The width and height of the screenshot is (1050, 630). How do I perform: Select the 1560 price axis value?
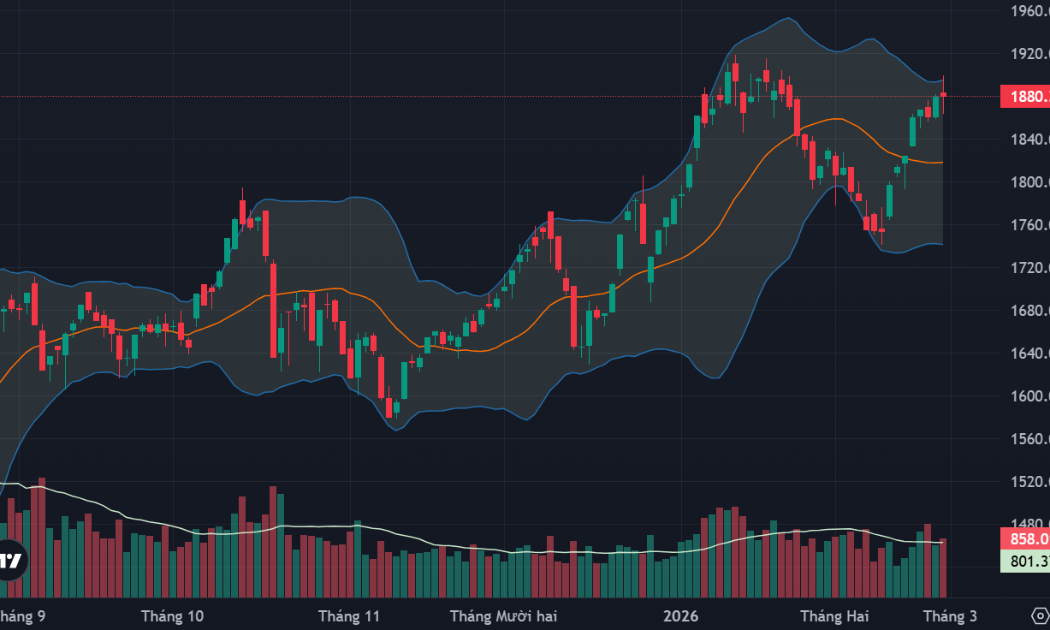[1028, 439]
